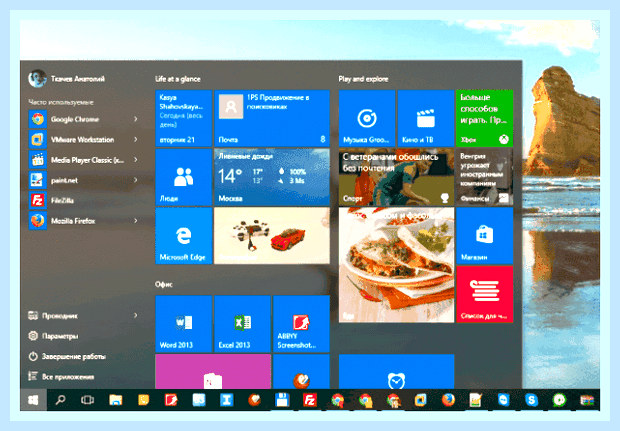Open the calendar tile showing вторник 21
Image resolution: width=620 pixels, height=431 pixels.
point(184,118)
